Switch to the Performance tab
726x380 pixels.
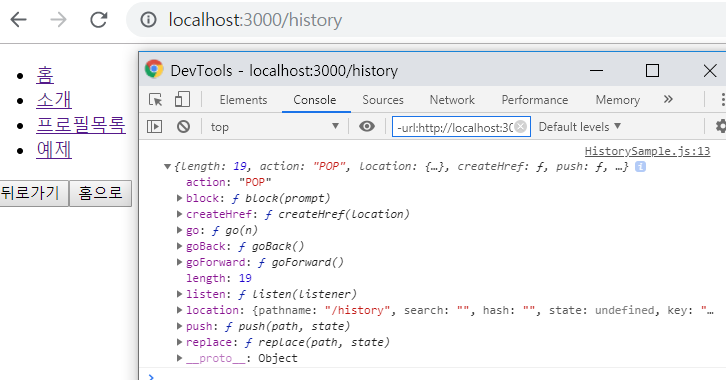pyautogui.click(x=535, y=100)
